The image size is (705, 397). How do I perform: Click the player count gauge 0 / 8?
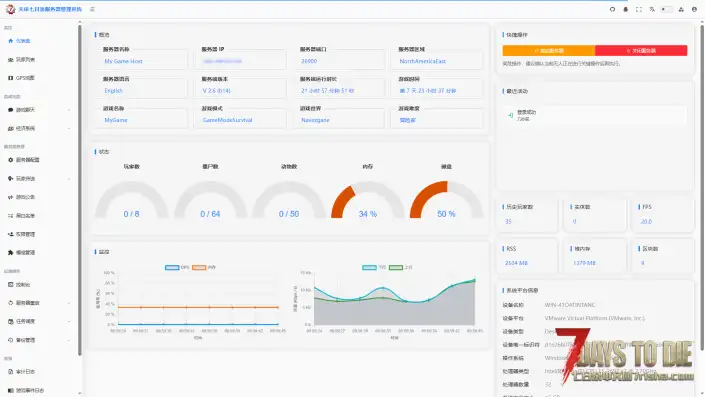pyautogui.click(x=131, y=200)
